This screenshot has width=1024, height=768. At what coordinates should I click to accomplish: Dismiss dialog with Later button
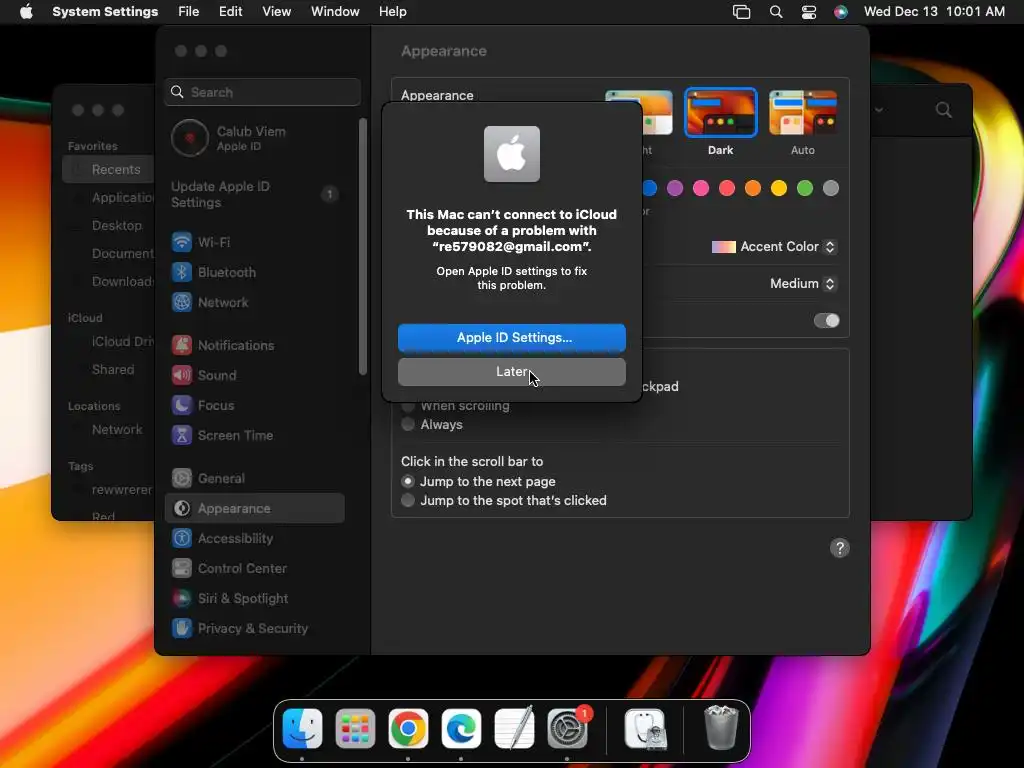click(x=512, y=372)
